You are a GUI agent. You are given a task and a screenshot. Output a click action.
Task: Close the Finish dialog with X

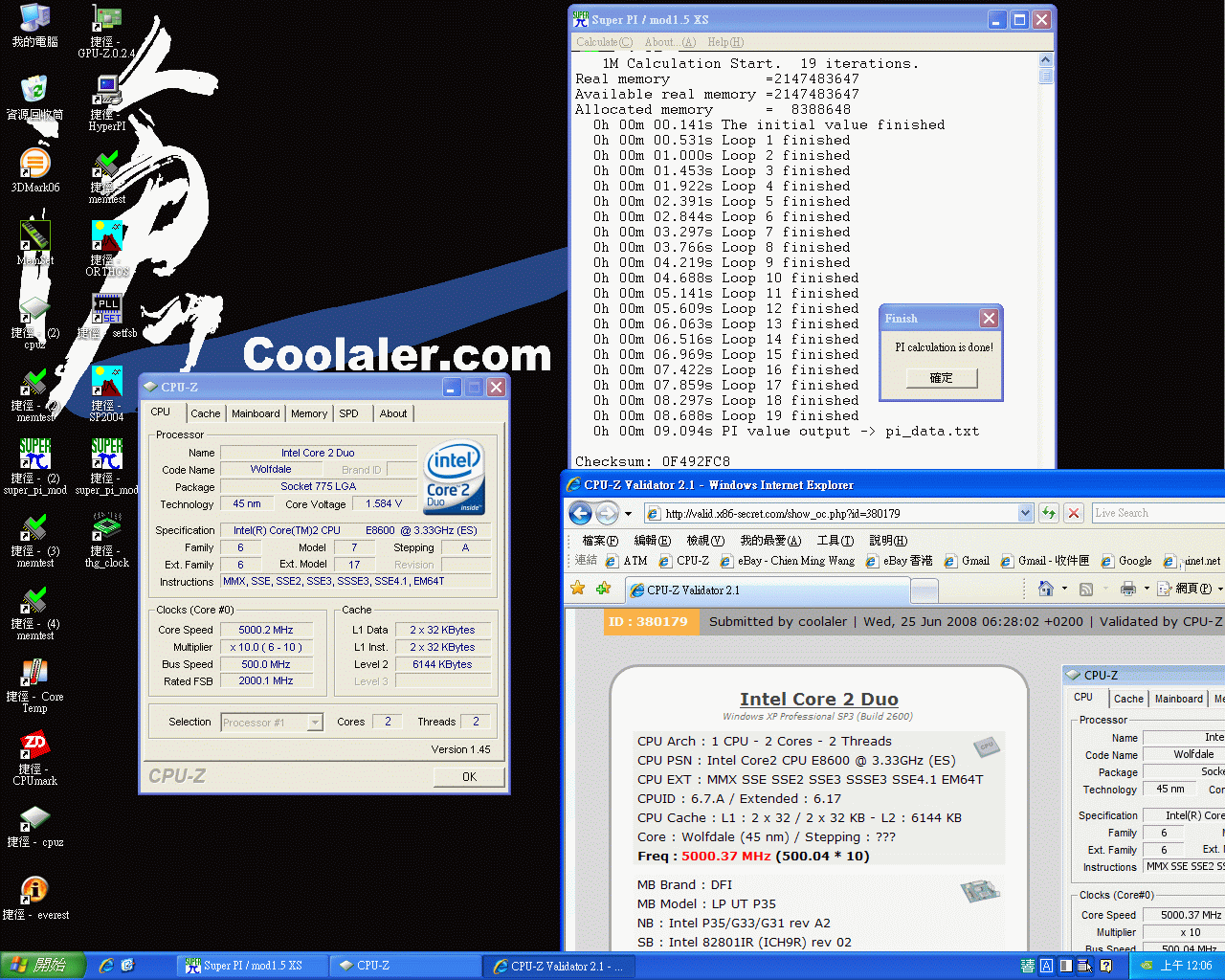[990, 318]
